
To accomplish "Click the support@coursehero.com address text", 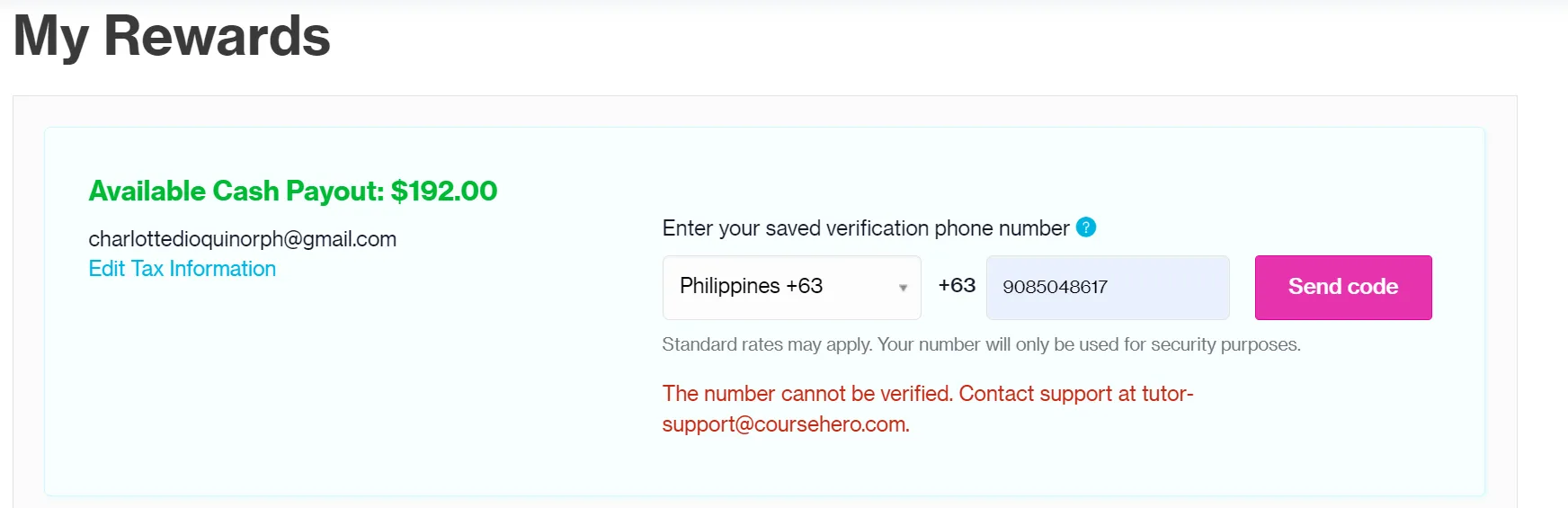I will [x=785, y=424].
